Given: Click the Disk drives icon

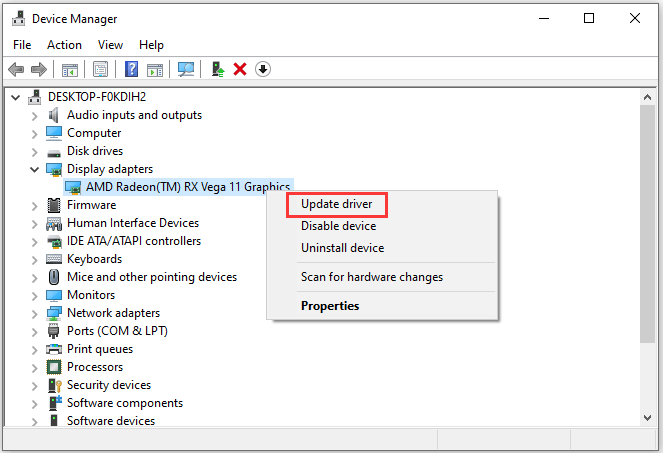Looking at the screenshot, I should click(x=54, y=153).
